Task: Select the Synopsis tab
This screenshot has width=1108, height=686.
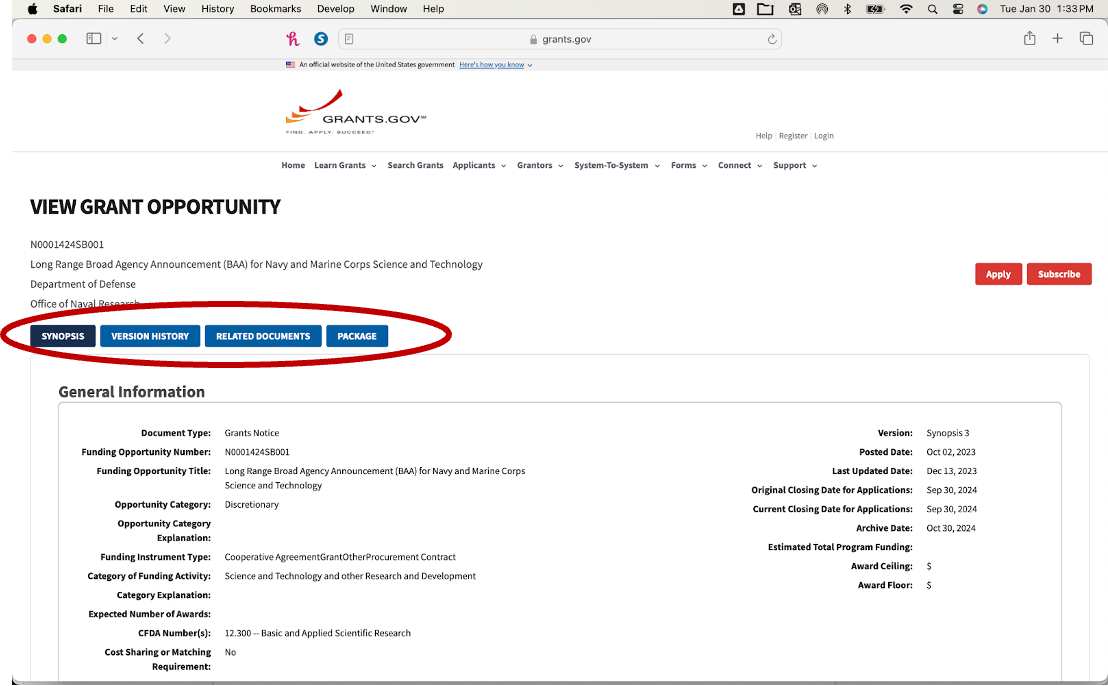Action: point(63,336)
